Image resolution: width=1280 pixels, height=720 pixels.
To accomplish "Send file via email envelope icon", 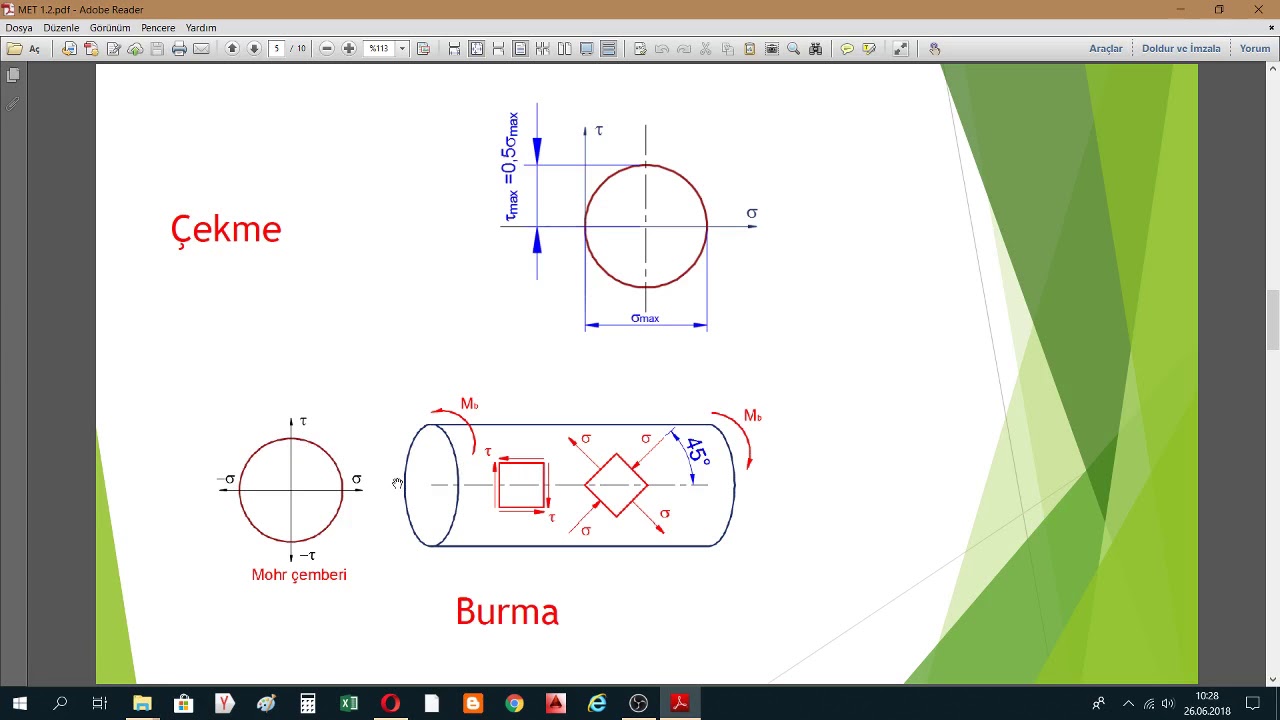I will 201,48.
